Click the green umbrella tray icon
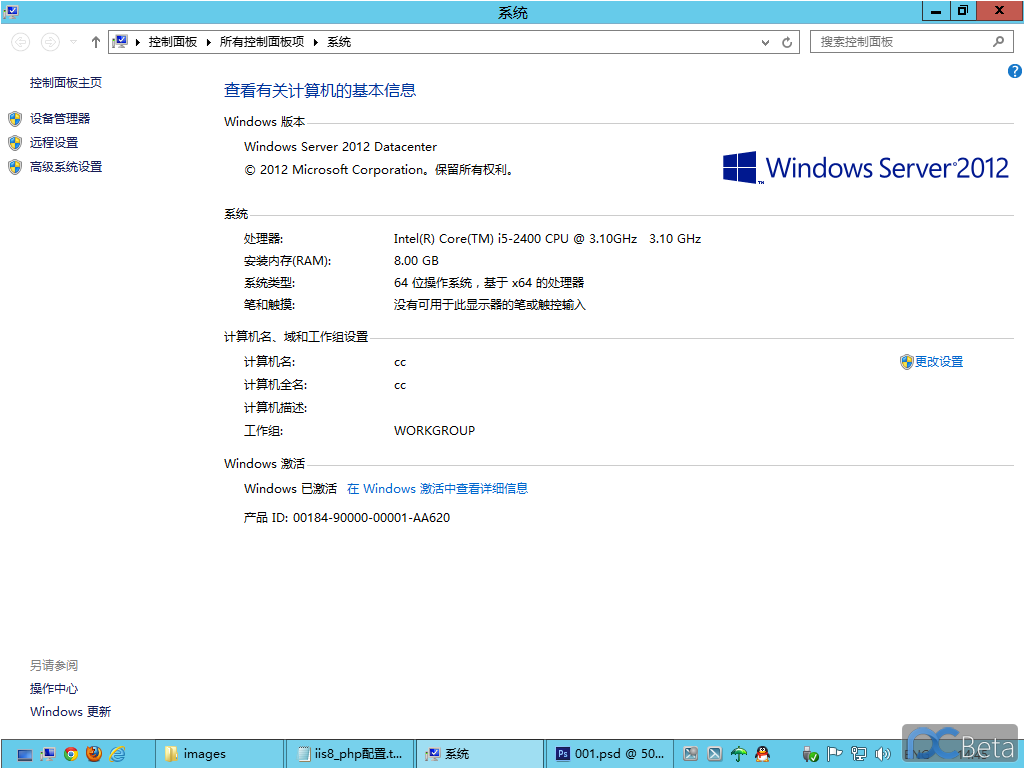 pyautogui.click(x=739, y=754)
